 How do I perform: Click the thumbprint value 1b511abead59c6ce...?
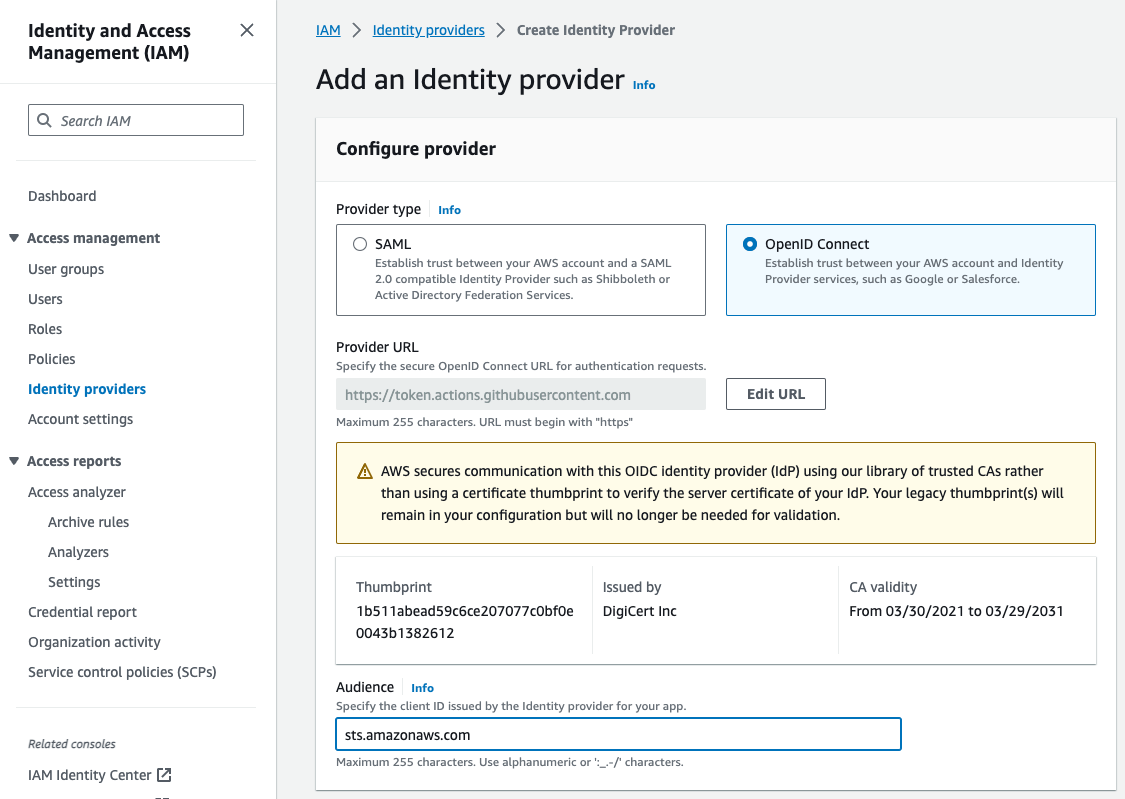(465, 622)
